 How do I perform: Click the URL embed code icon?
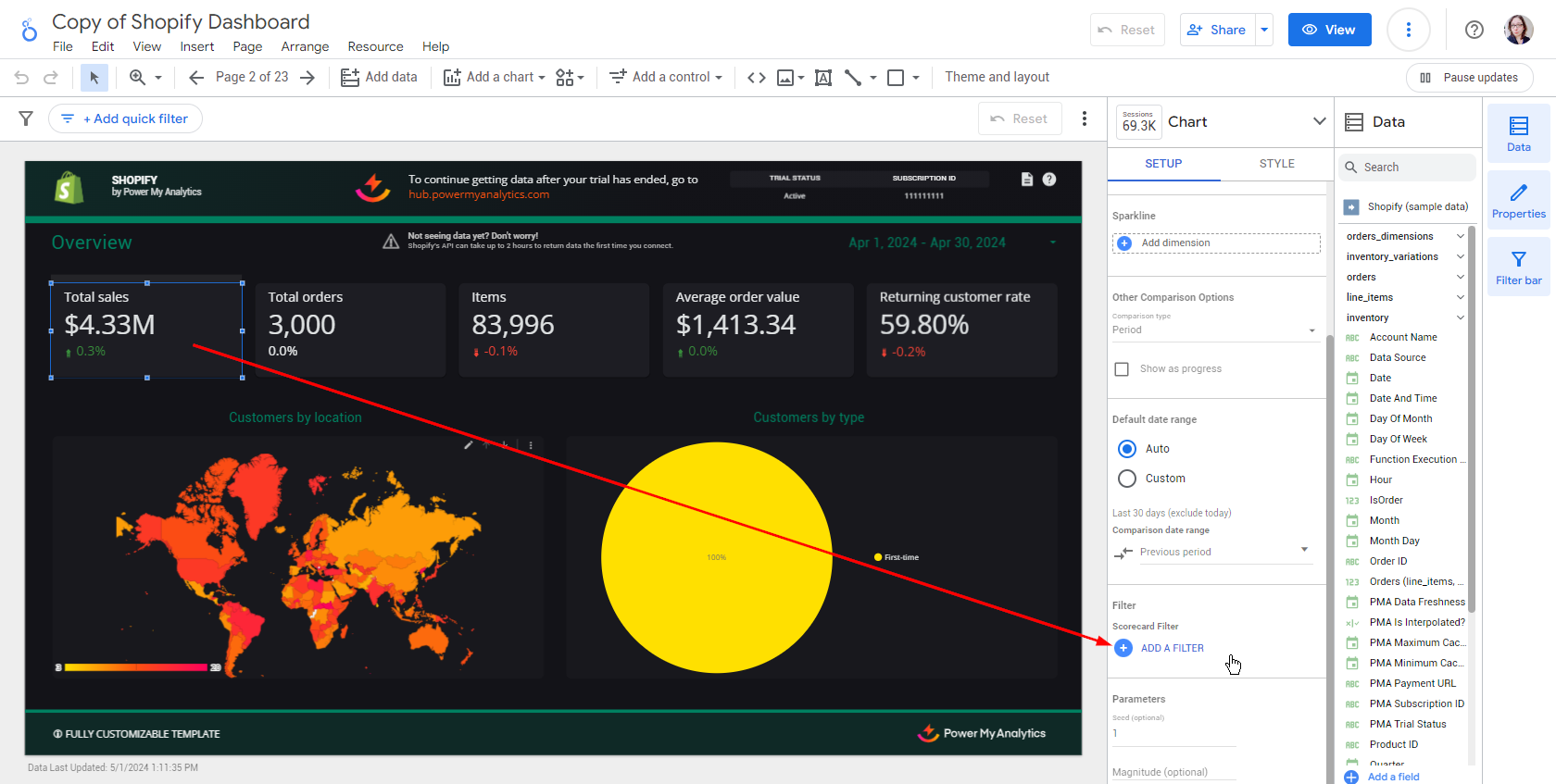756,78
